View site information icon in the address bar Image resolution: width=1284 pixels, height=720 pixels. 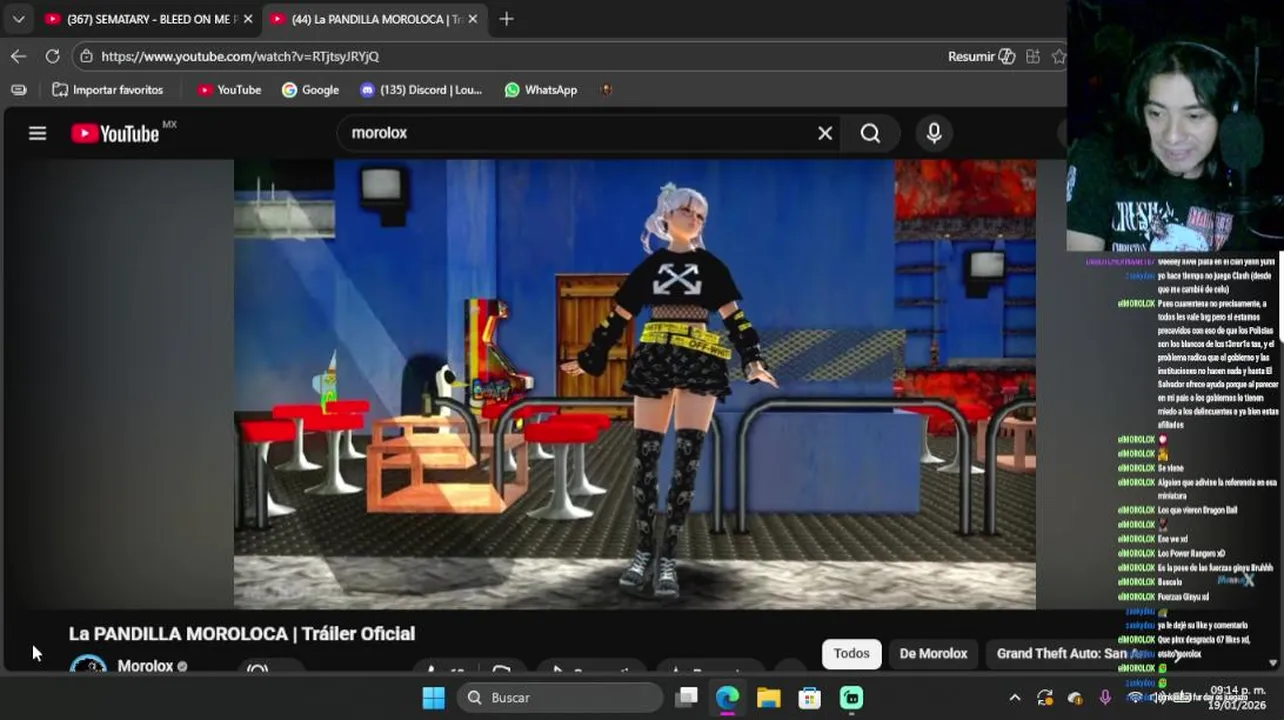(x=87, y=56)
